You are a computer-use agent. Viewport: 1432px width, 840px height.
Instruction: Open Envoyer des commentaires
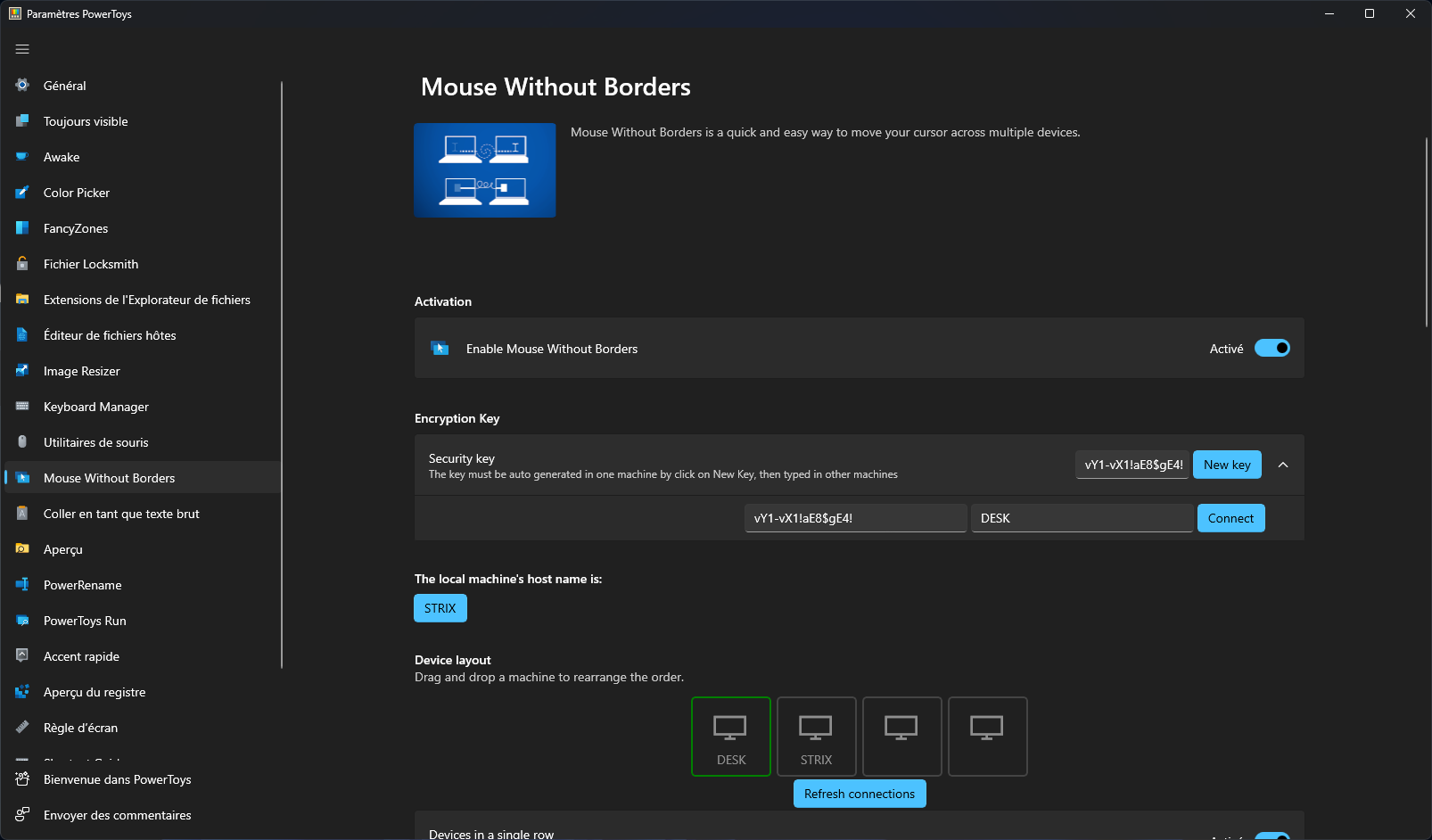[x=143, y=815]
